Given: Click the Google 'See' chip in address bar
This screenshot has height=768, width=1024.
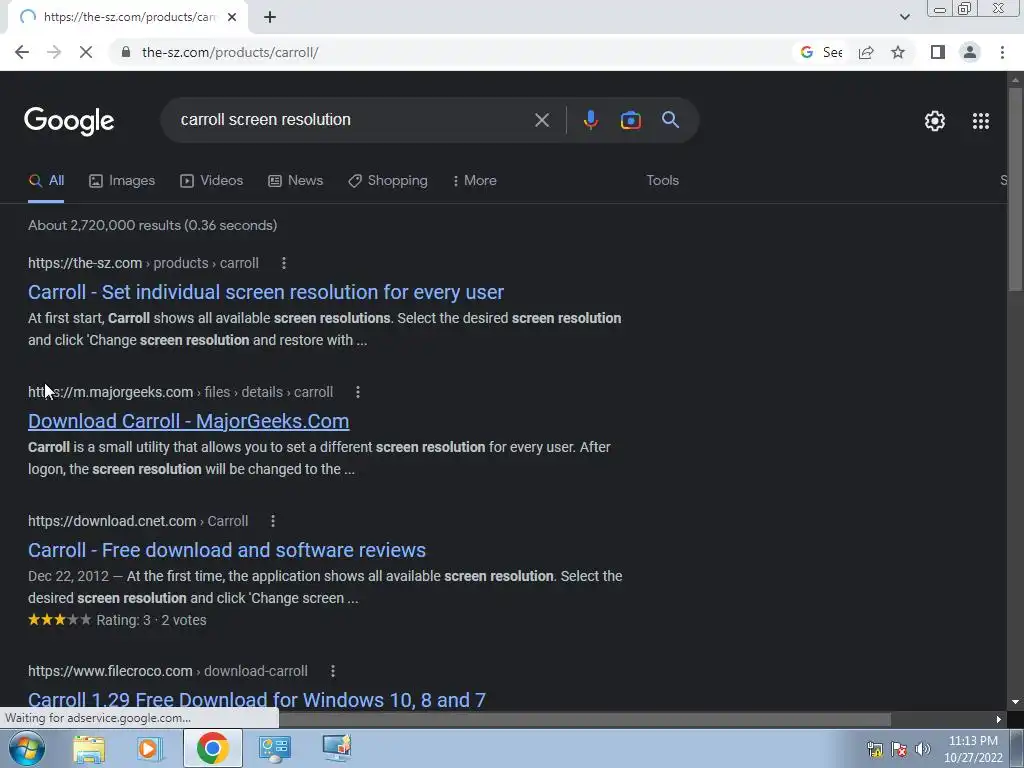Looking at the screenshot, I should (821, 52).
